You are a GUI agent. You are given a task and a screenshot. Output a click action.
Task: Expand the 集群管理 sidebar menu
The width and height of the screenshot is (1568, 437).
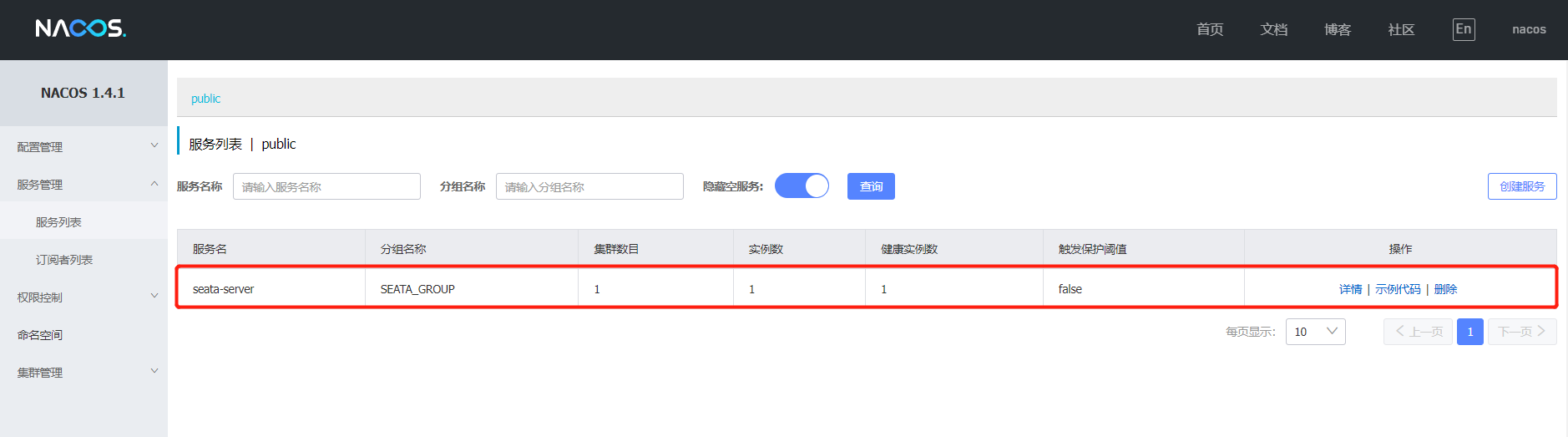[x=83, y=372]
